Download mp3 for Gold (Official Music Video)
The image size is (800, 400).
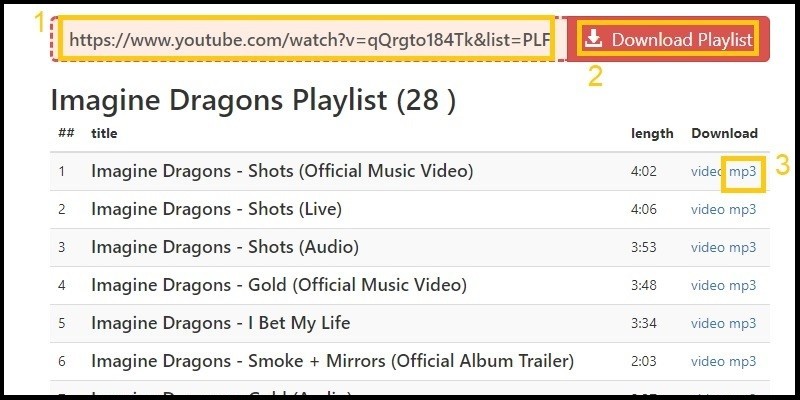pos(743,285)
